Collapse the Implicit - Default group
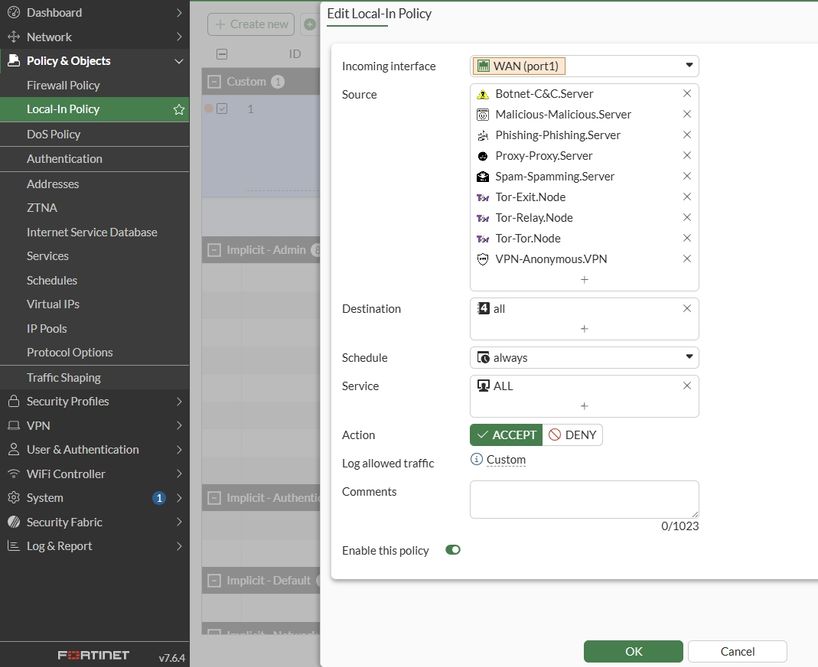 tap(214, 580)
